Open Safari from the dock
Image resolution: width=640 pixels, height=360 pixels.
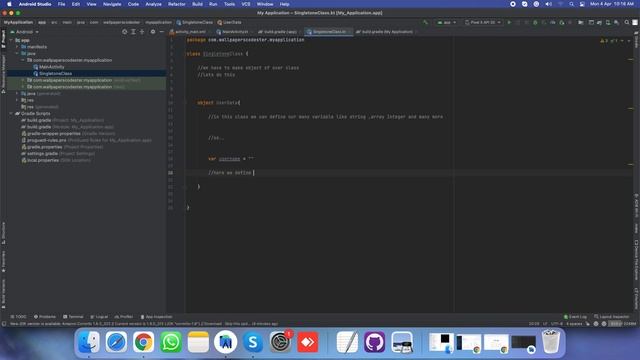[116, 342]
